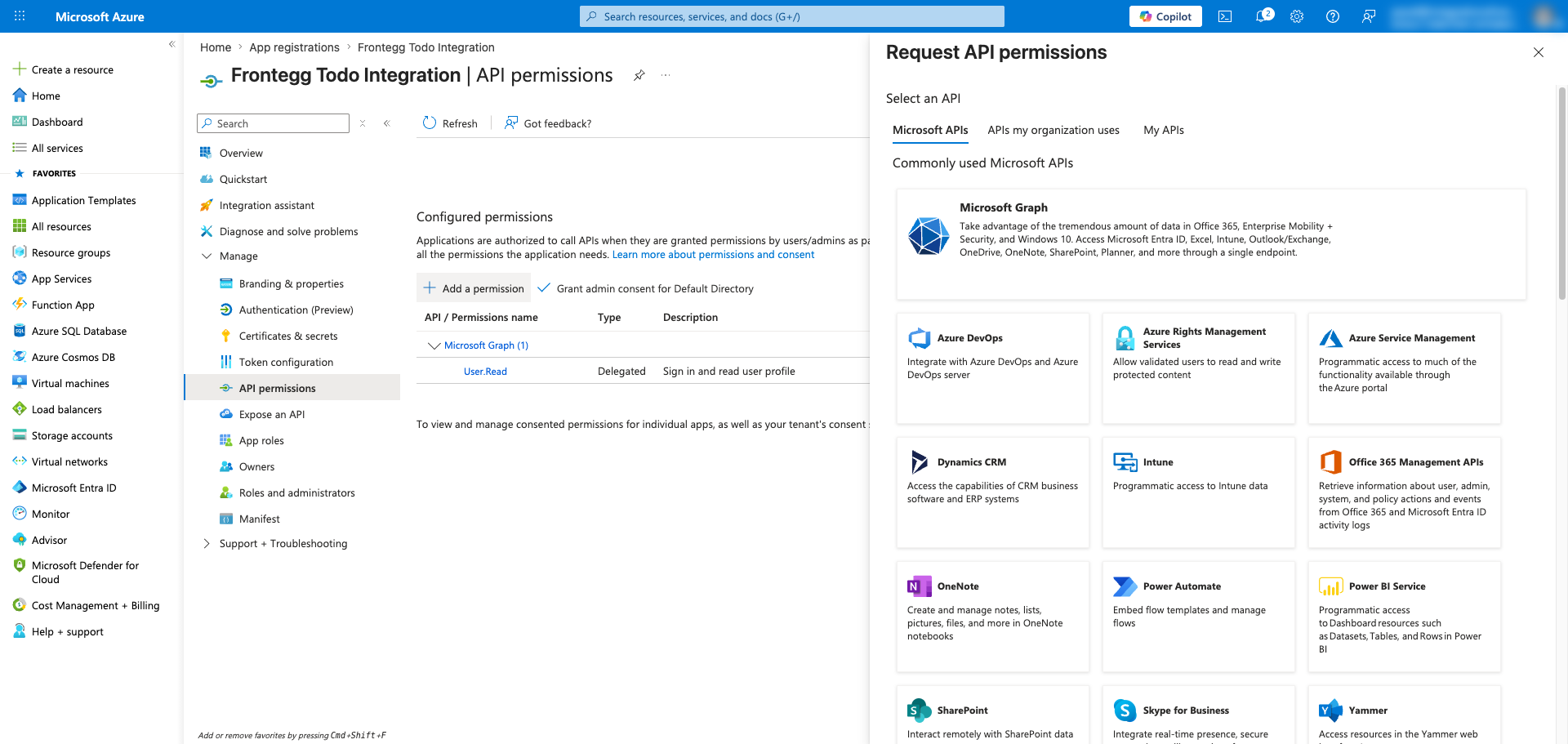The width and height of the screenshot is (1568, 744).
Task: Collapse the resource menu pane
Action: (387, 123)
